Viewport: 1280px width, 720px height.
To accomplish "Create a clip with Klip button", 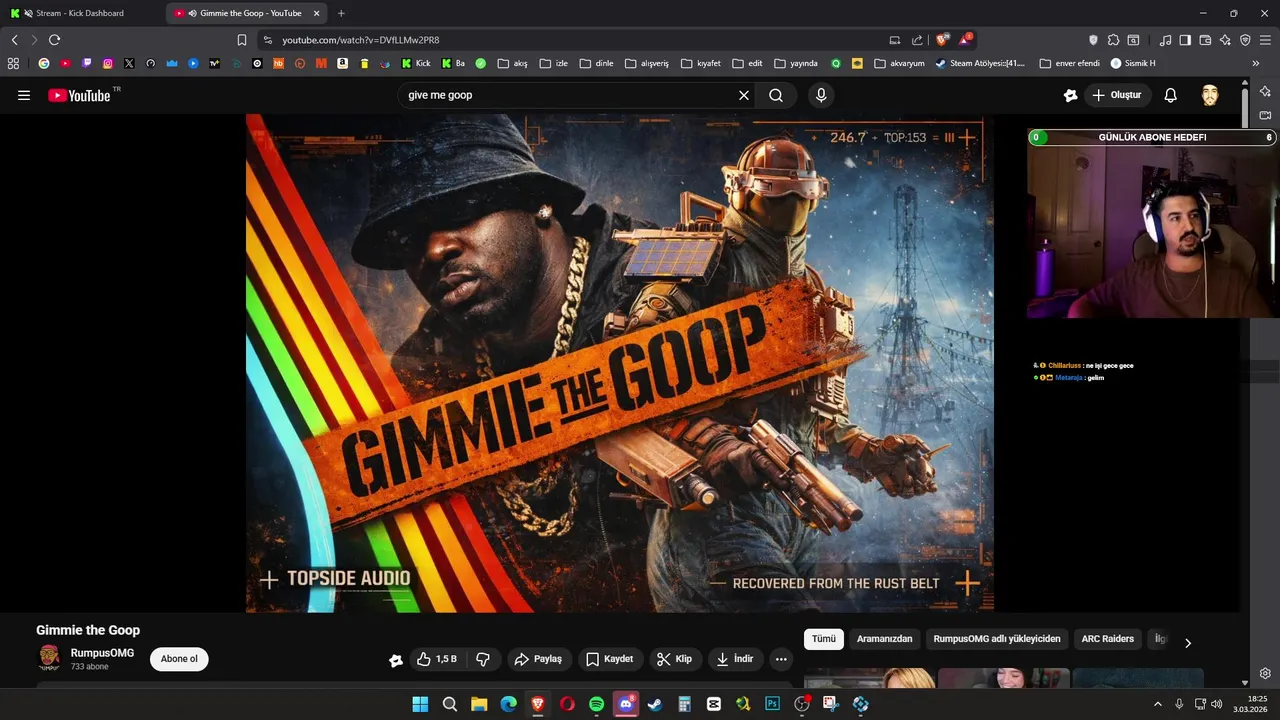I will point(674,659).
